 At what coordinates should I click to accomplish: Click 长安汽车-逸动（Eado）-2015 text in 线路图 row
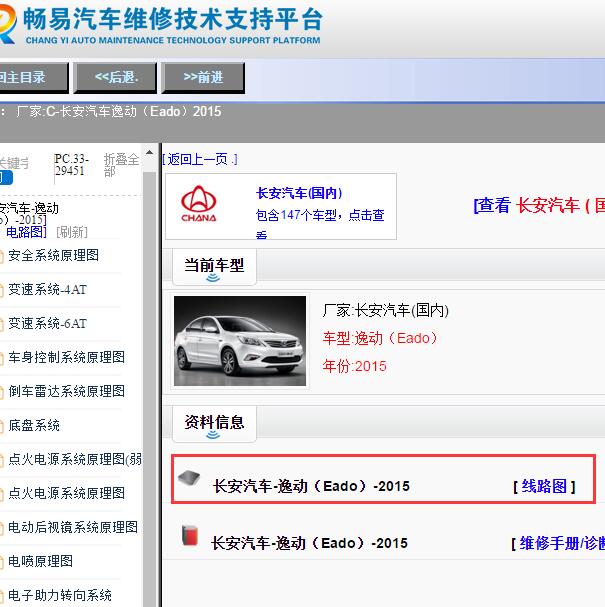311,486
